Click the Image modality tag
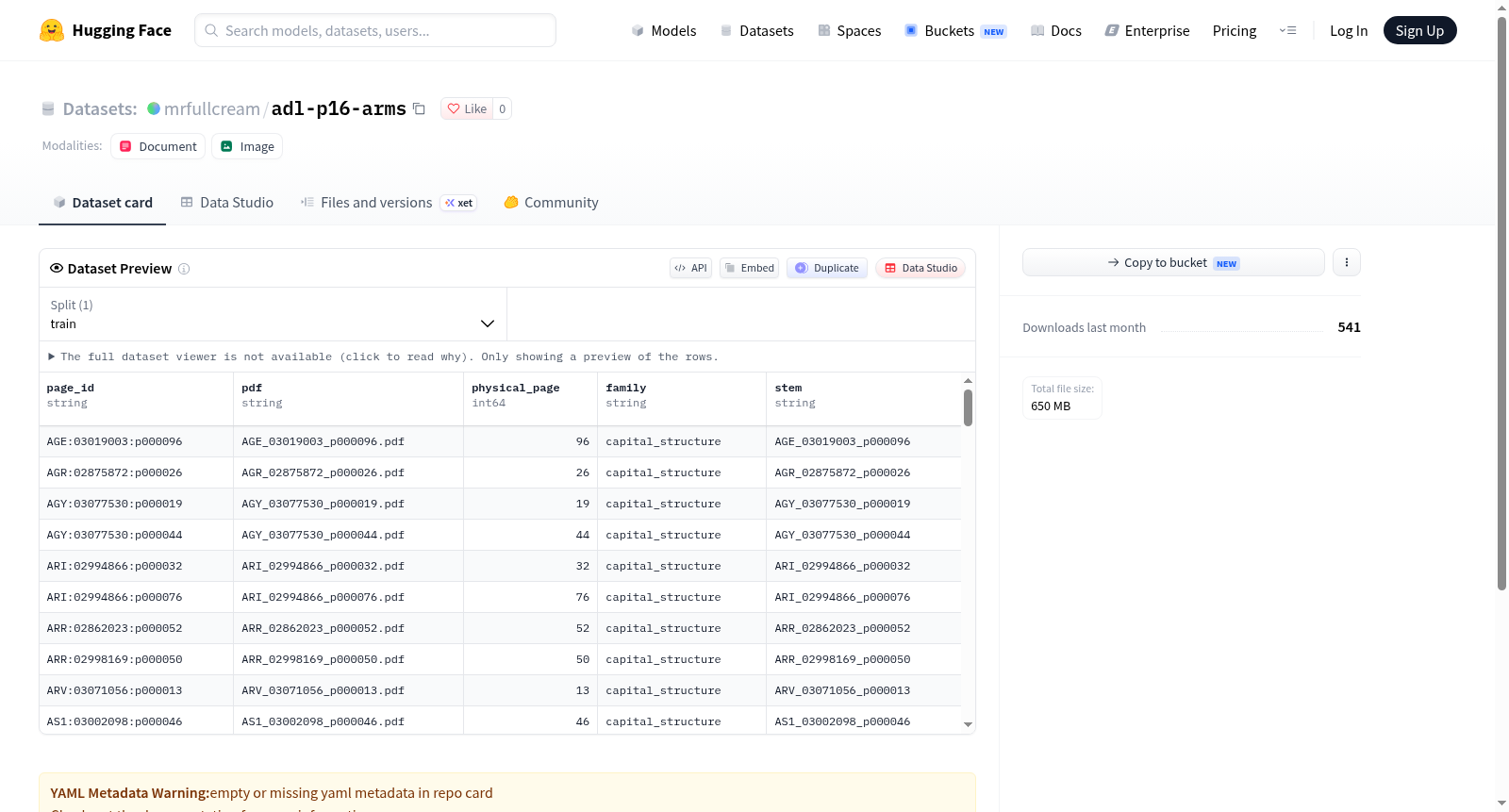 coord(247,146)
